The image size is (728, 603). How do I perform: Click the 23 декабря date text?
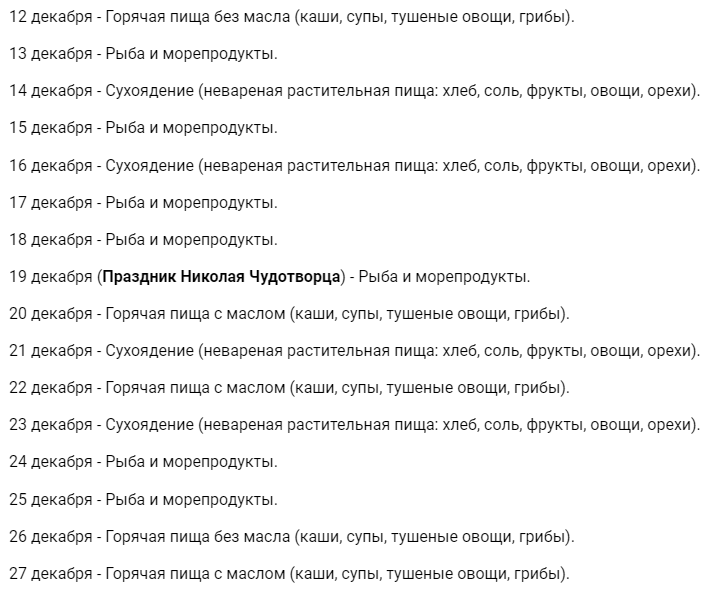51,425
